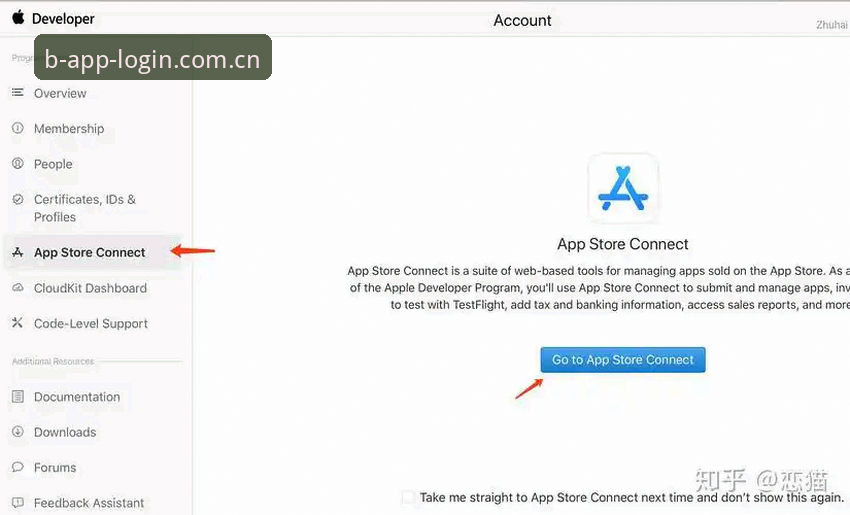Open the Membership sidebar item

69,128
